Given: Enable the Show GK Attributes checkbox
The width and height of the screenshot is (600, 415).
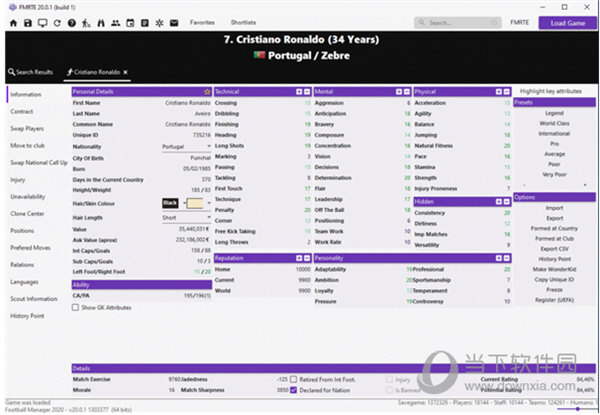Looking at the screenshot, I should 77,307.
